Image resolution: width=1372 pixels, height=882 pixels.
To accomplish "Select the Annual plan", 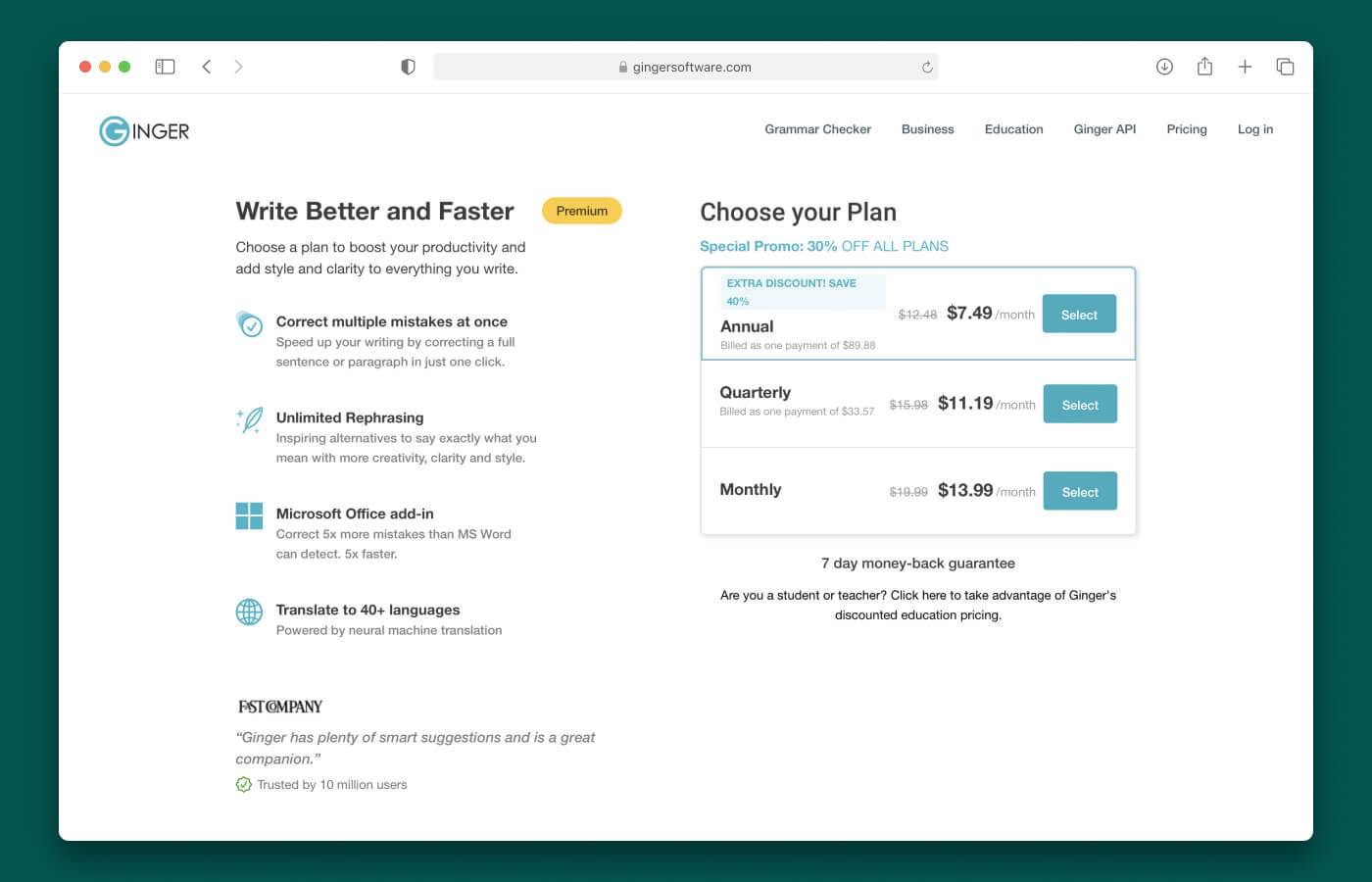I will [x=1079, y=314].
